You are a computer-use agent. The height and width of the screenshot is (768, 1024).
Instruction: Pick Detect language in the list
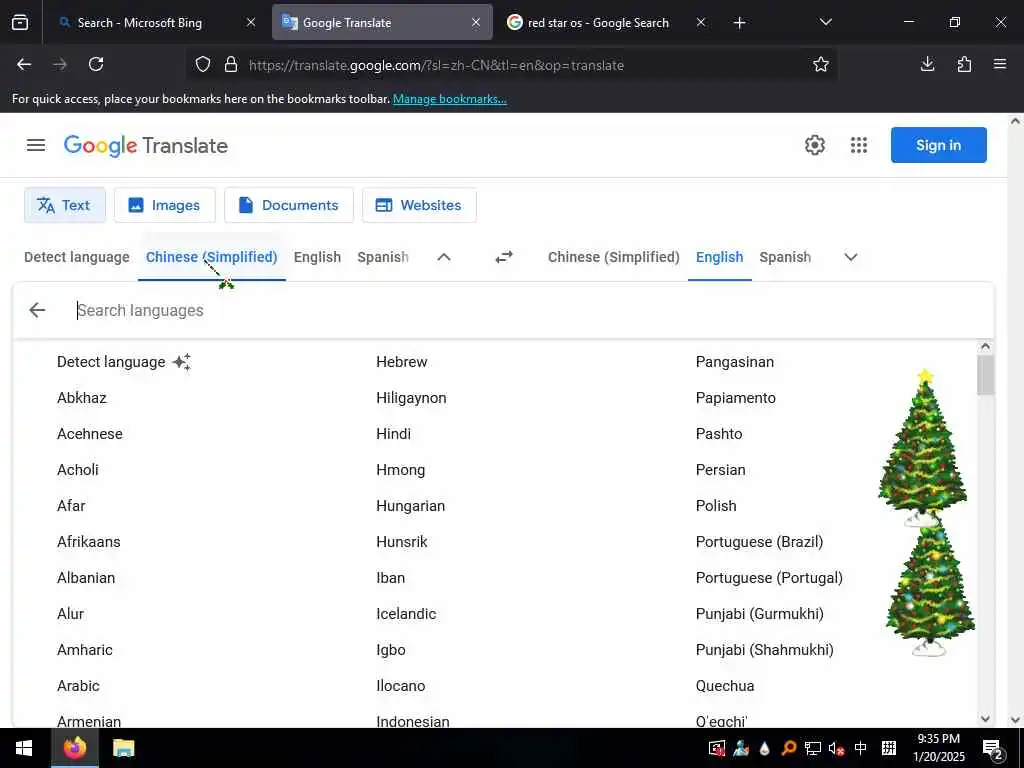click(x=111, y=362)
